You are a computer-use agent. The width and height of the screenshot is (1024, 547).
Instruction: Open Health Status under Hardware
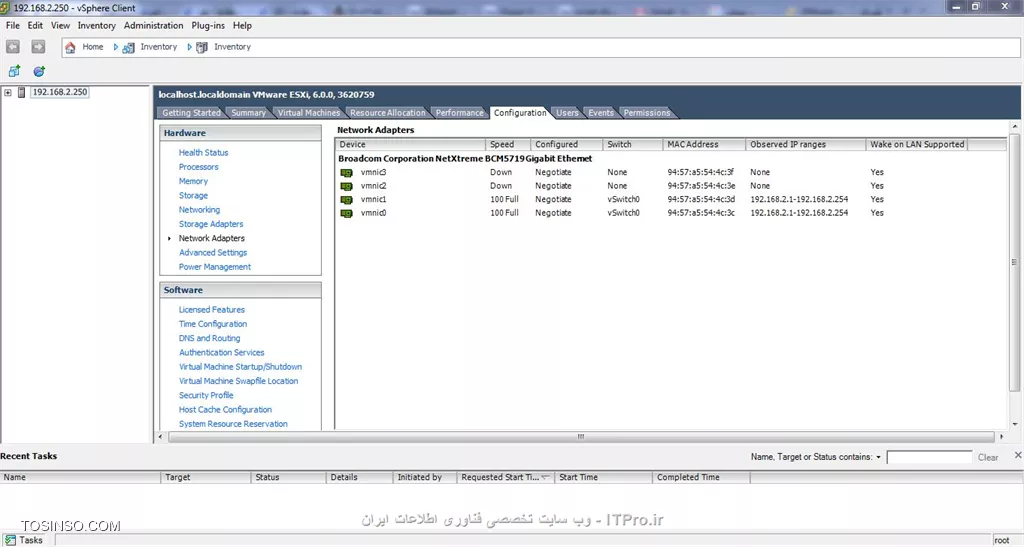click(x=204, y=153)
